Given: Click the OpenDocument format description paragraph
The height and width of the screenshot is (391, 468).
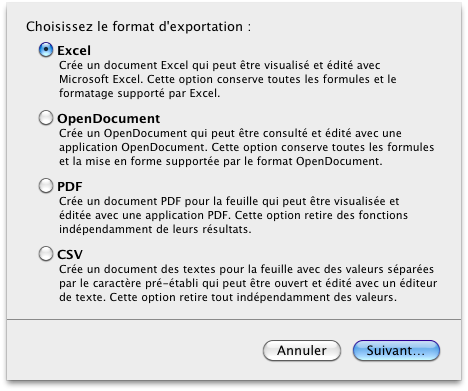Looking at the screenshot, I should pyautogui.click(x=246, y=147).
